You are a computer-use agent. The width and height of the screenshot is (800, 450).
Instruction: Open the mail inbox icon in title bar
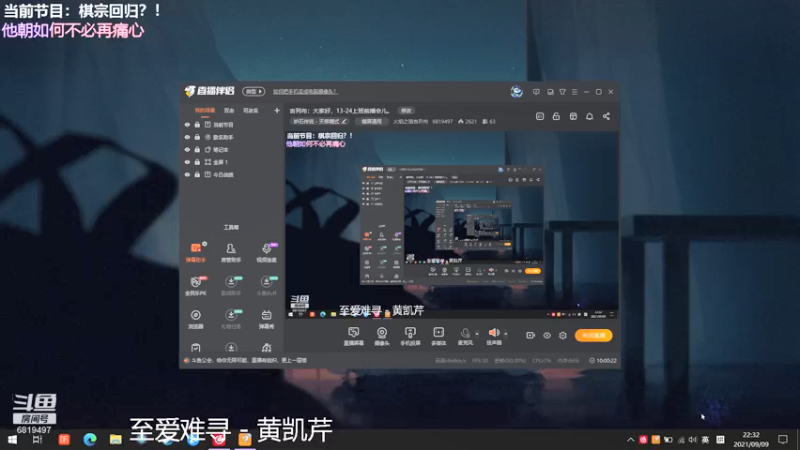[x=550, y=92]
